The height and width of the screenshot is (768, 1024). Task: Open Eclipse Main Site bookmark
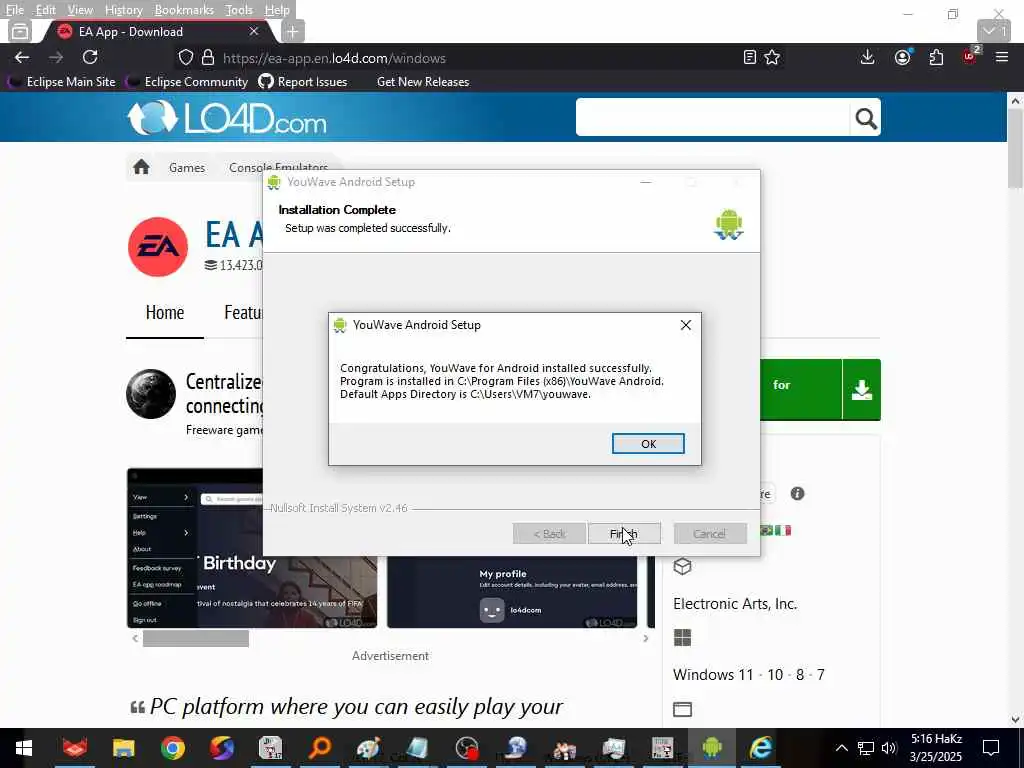click(x=61, y=82)
